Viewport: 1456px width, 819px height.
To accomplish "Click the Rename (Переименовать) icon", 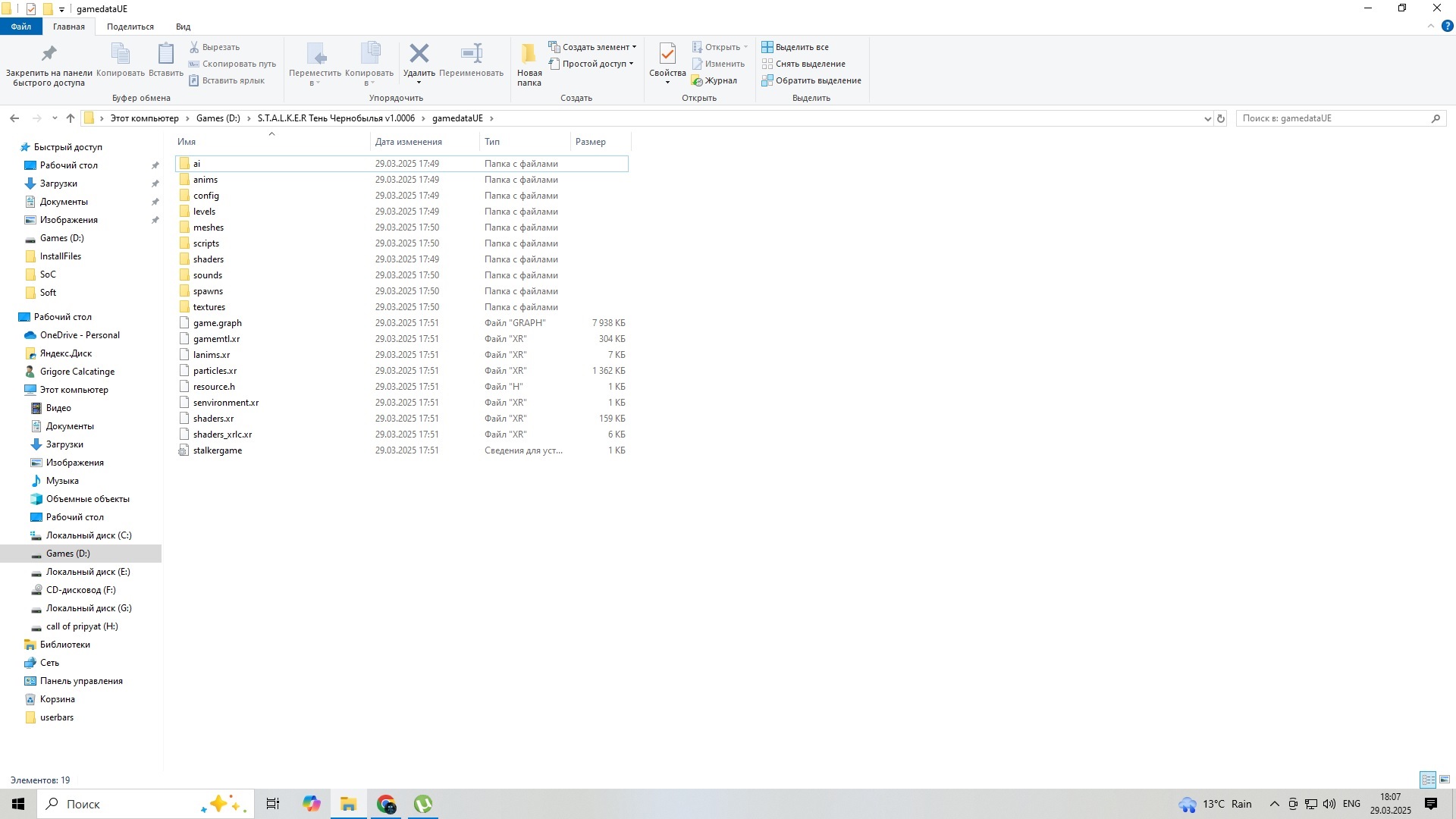I will point(471,54).
